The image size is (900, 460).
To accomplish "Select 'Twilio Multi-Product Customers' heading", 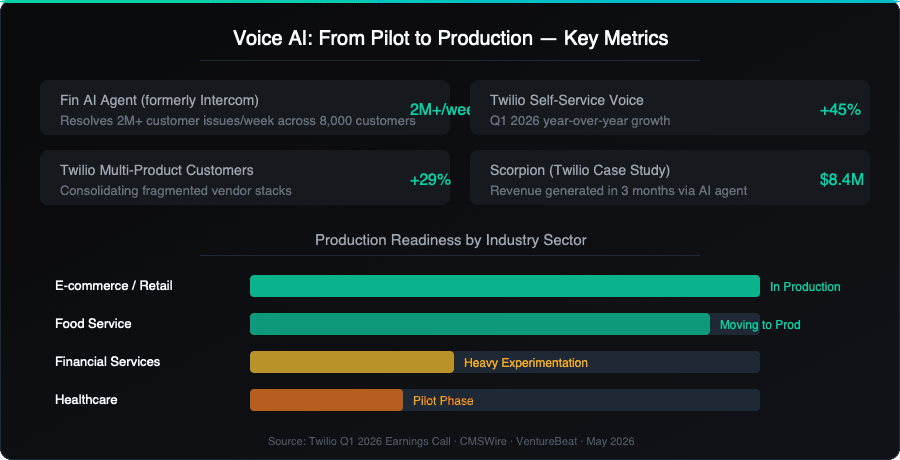I will click(157, 170).
